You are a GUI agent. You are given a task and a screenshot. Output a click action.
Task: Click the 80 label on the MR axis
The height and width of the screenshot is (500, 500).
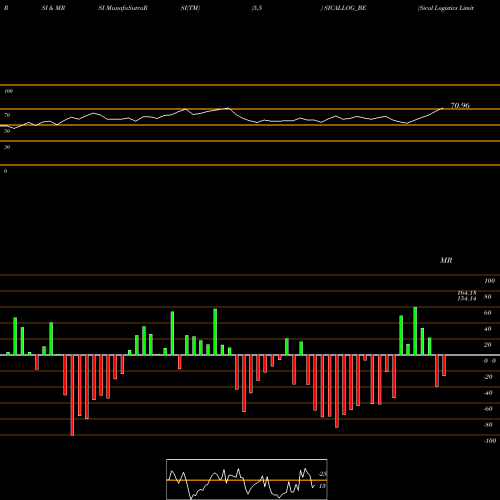[x=488, y=297]
